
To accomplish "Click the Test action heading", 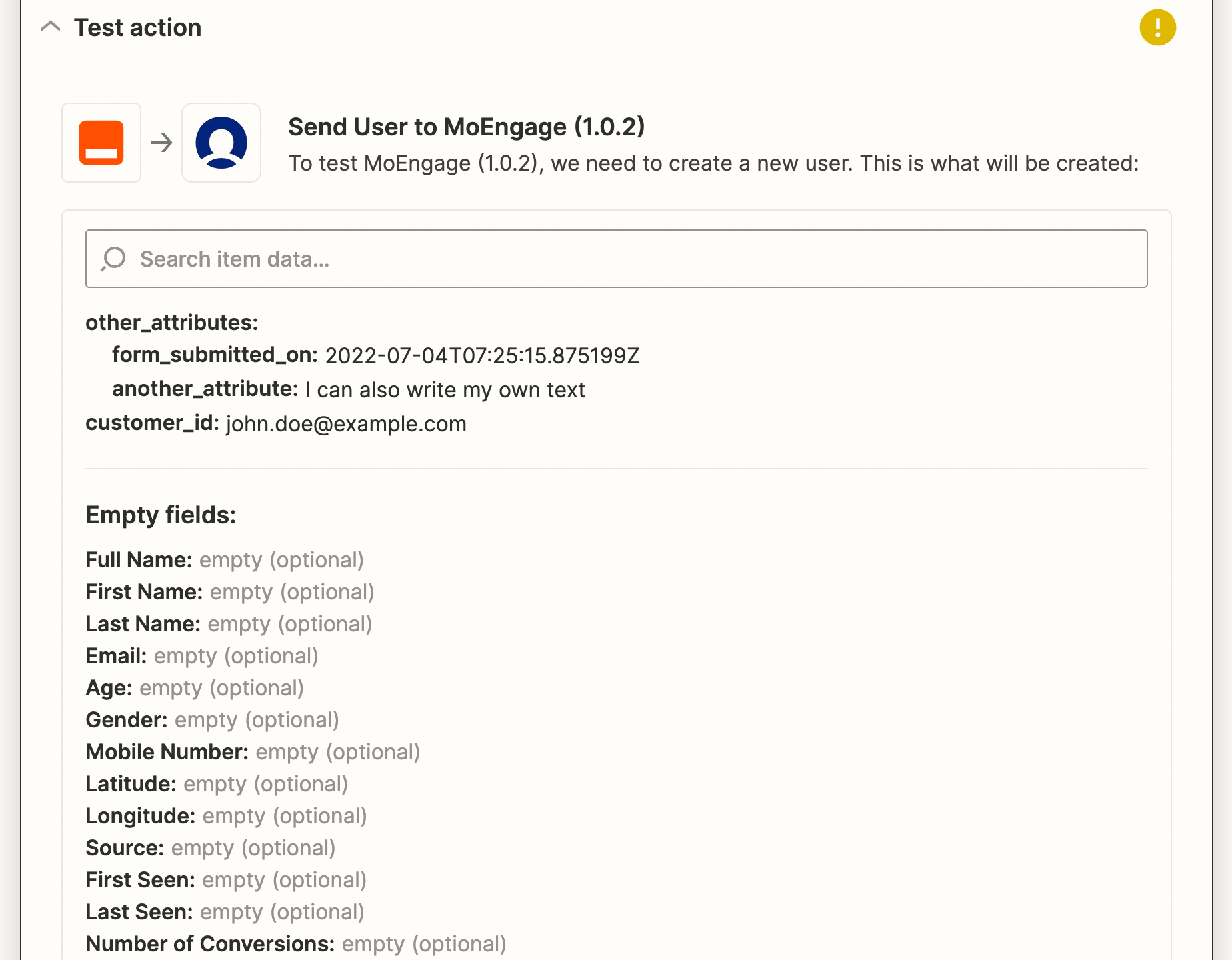I will pyautogui.click(x=137, y=27).
